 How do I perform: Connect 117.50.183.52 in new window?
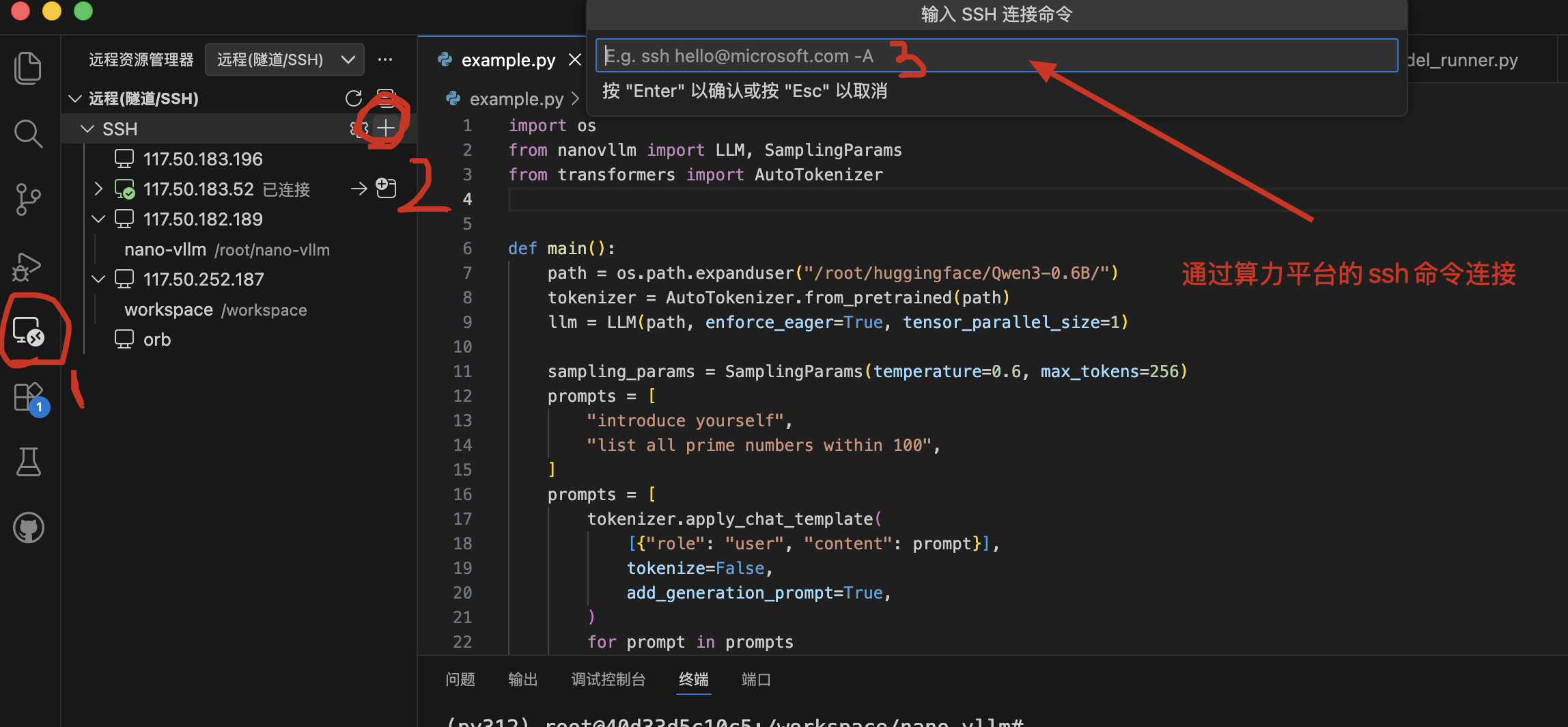[x=387, y=188]
